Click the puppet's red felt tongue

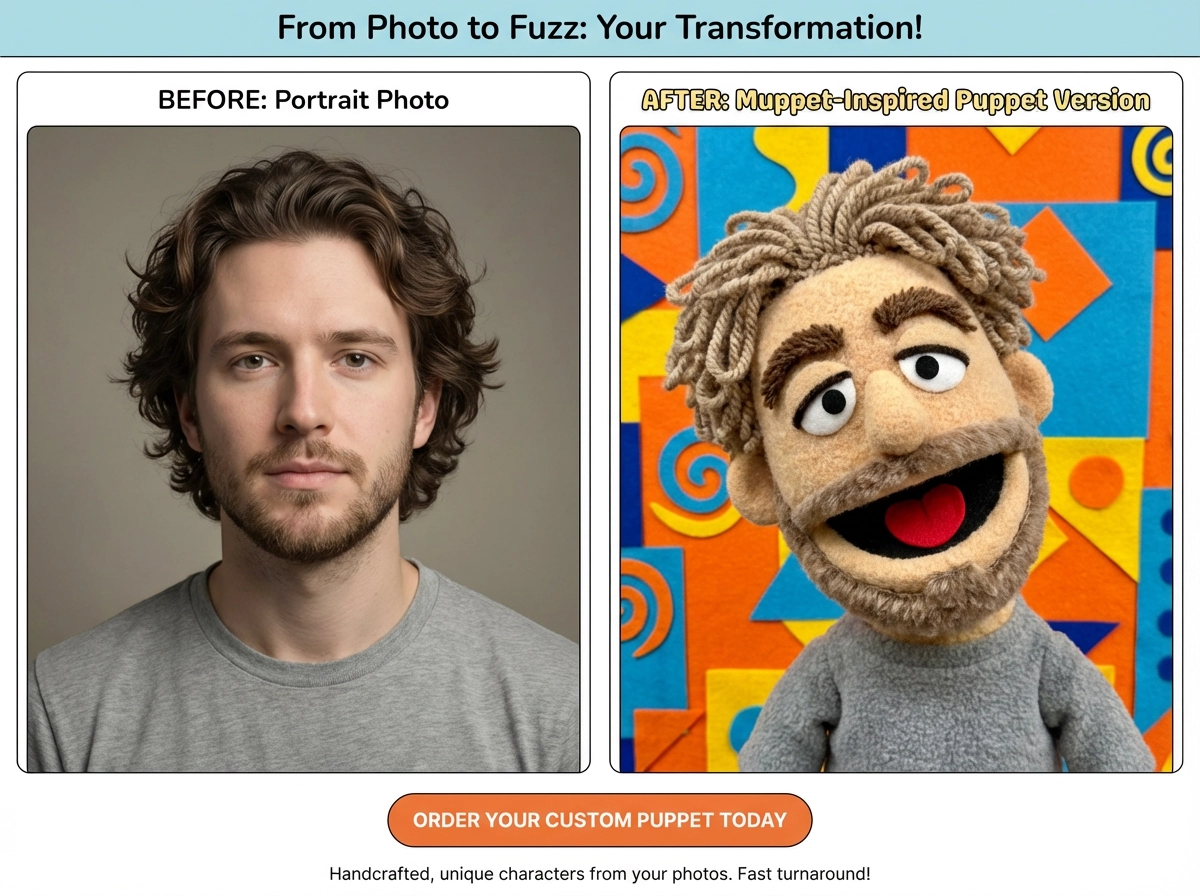[925, 515]
